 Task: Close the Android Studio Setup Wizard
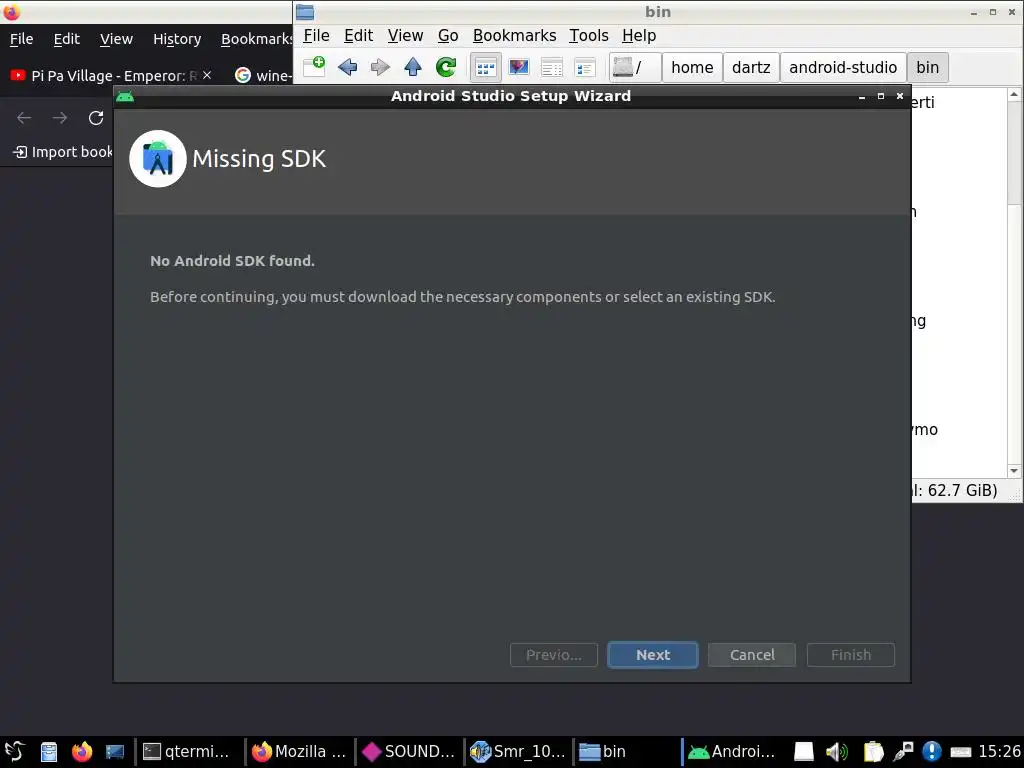point(900,96)
